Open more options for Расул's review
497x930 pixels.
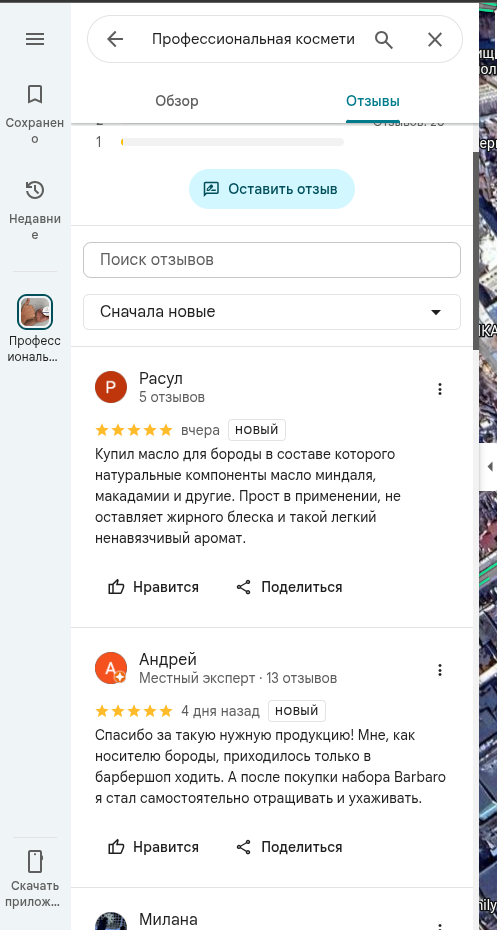coord(440,389)
